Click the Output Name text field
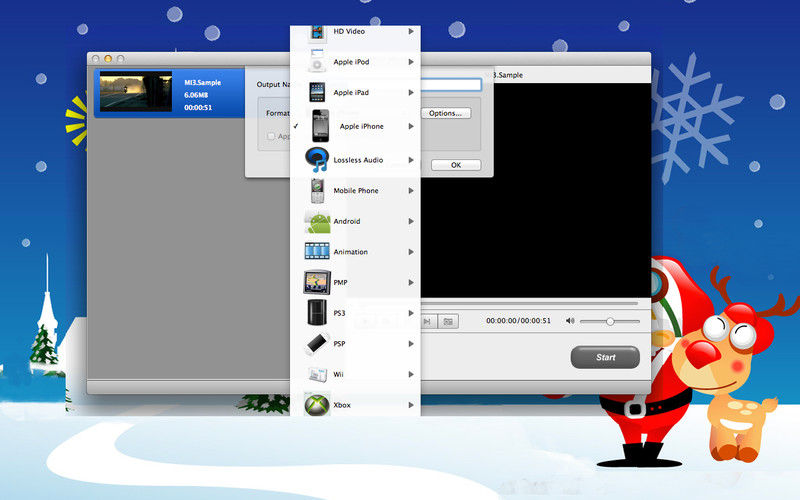 pyautogui.click(x=451, y=84)
